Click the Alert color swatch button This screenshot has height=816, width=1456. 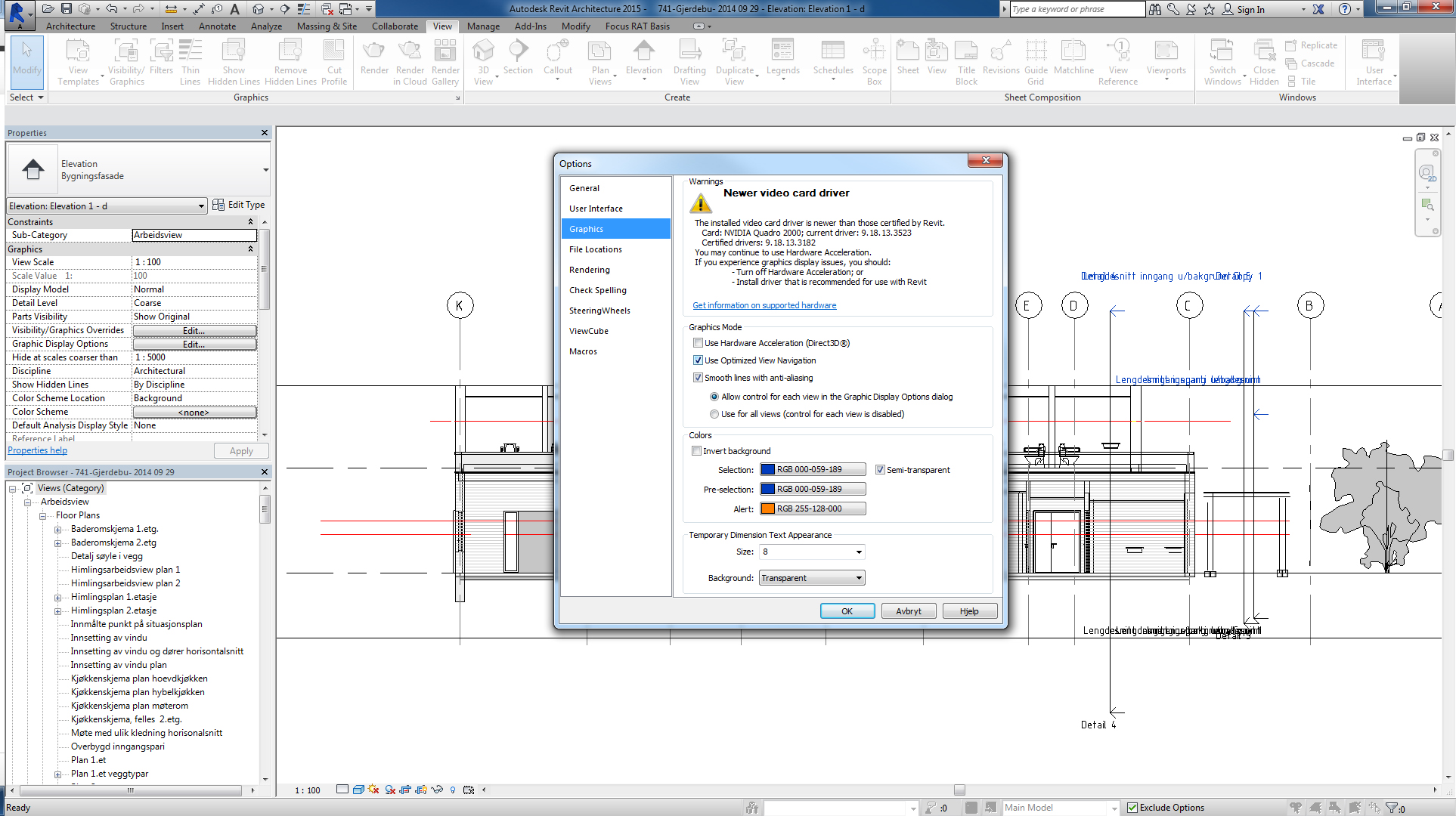click(x=813, y=508)
